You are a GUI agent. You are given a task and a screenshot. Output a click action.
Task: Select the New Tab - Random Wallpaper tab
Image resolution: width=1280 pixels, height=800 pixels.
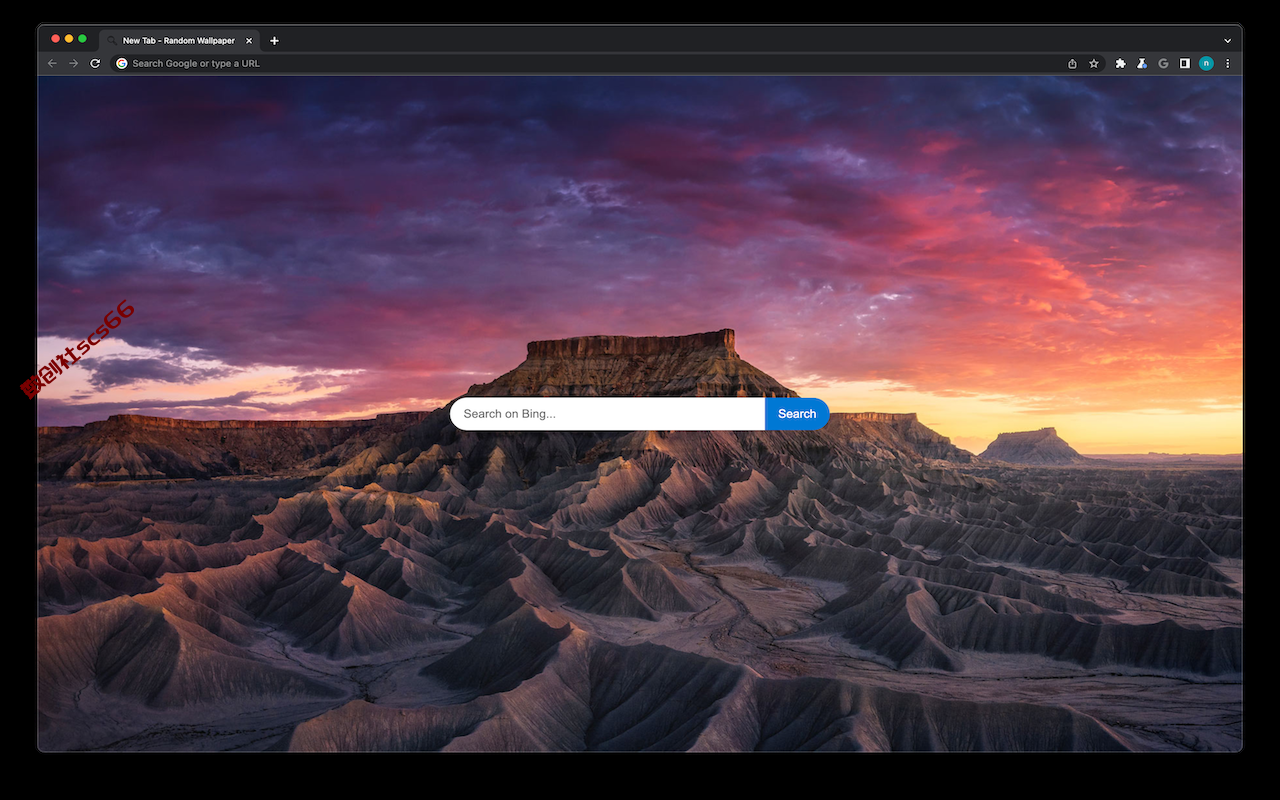coord(179,41)
